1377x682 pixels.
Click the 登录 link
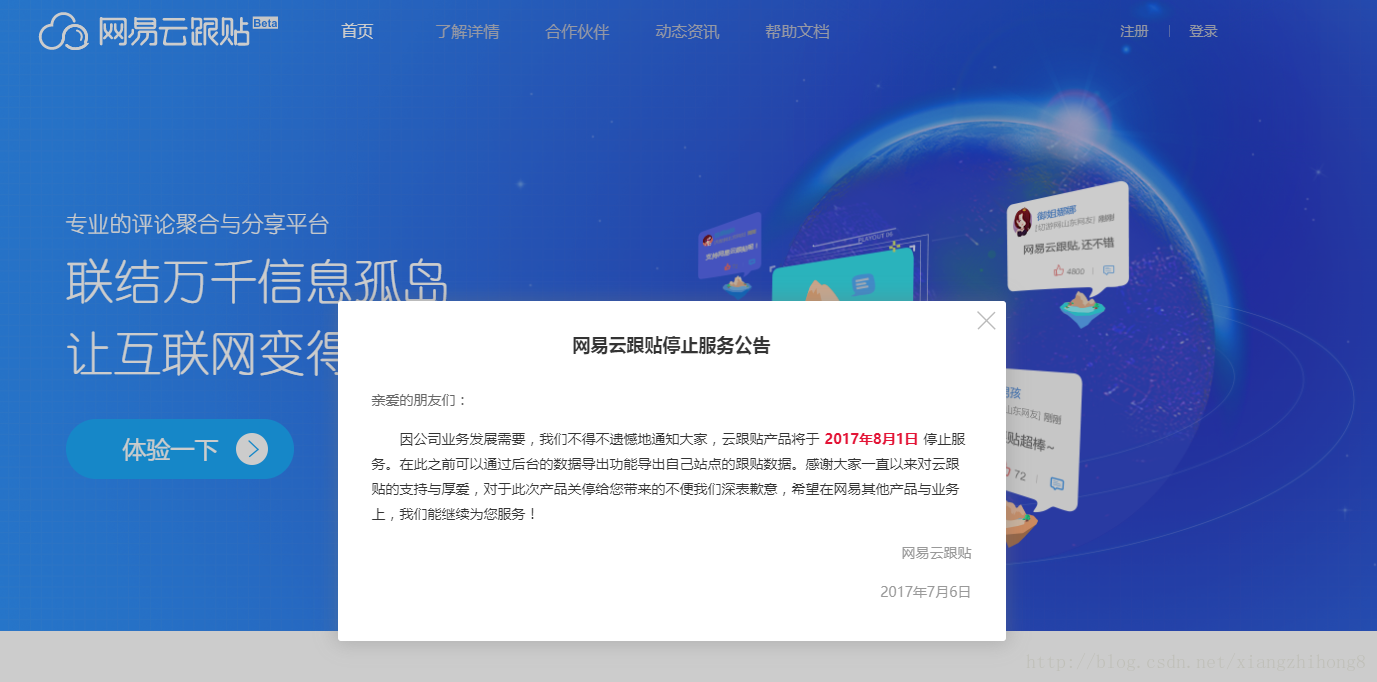(x=1203, y=31)
